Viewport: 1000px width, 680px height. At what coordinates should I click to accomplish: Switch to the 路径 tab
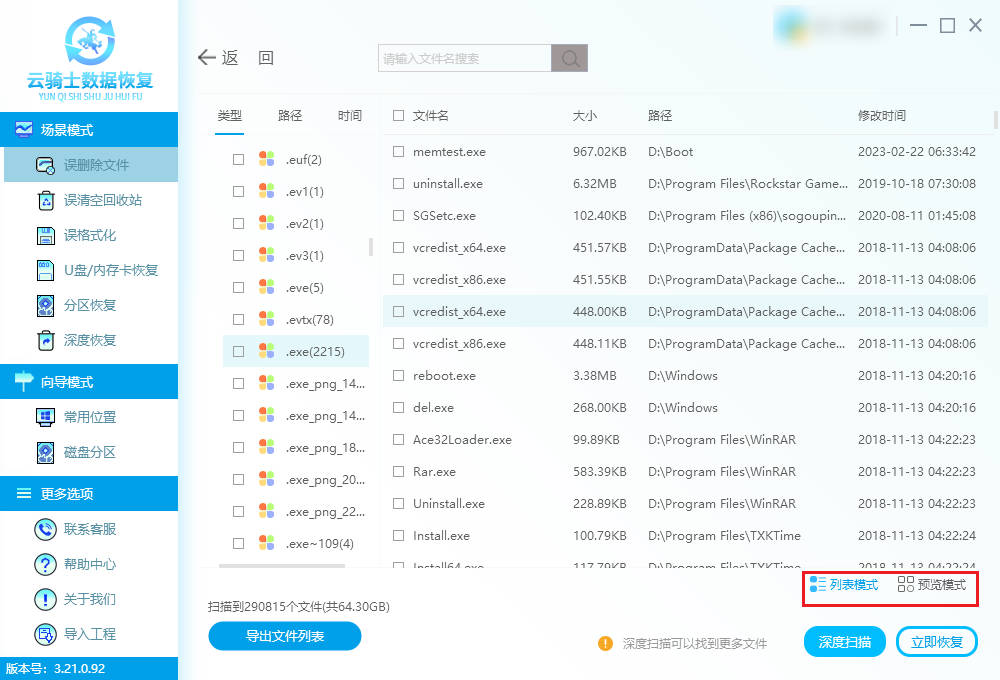click(x=290, y=116)
